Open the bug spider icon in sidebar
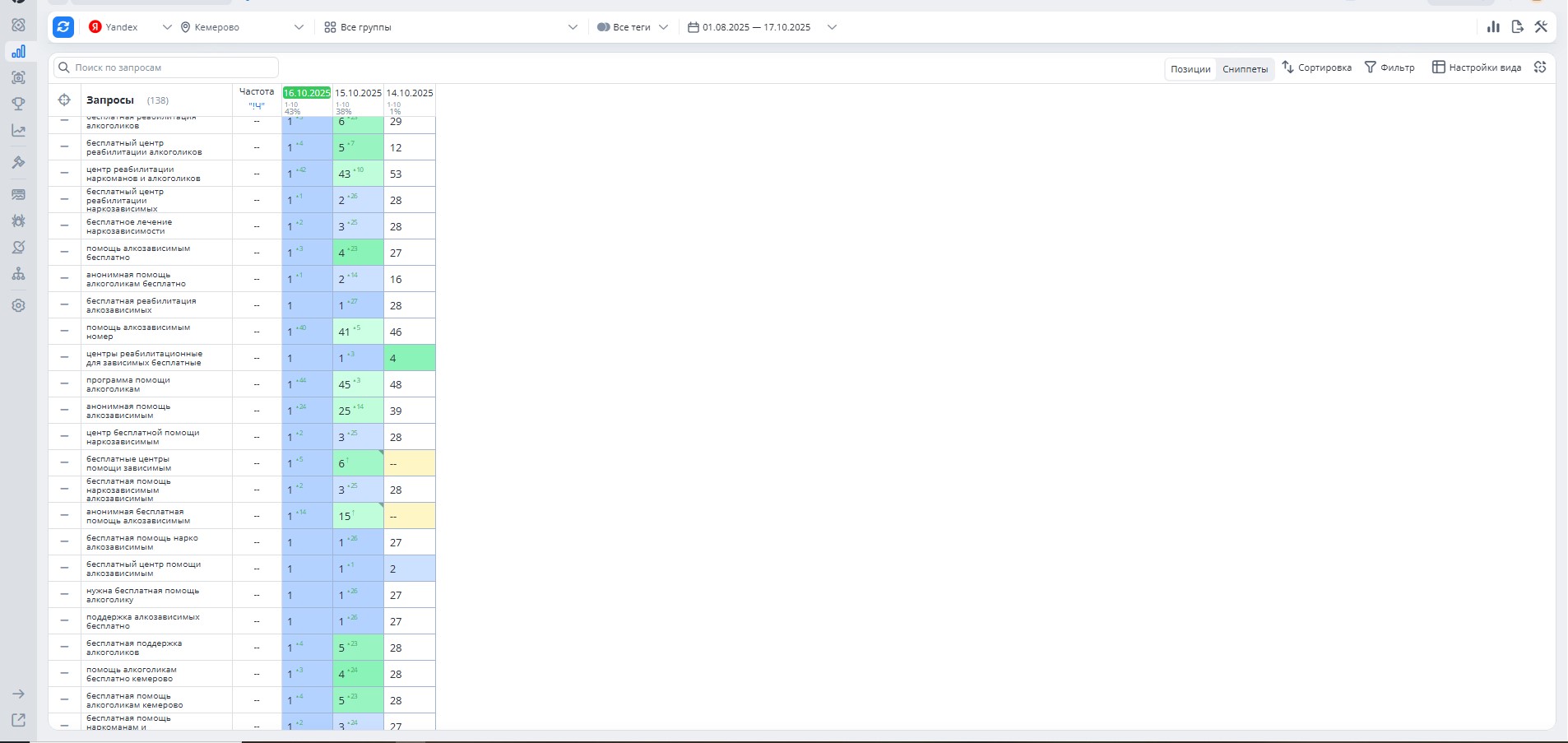1568x743 pixels. pos(18,221)
